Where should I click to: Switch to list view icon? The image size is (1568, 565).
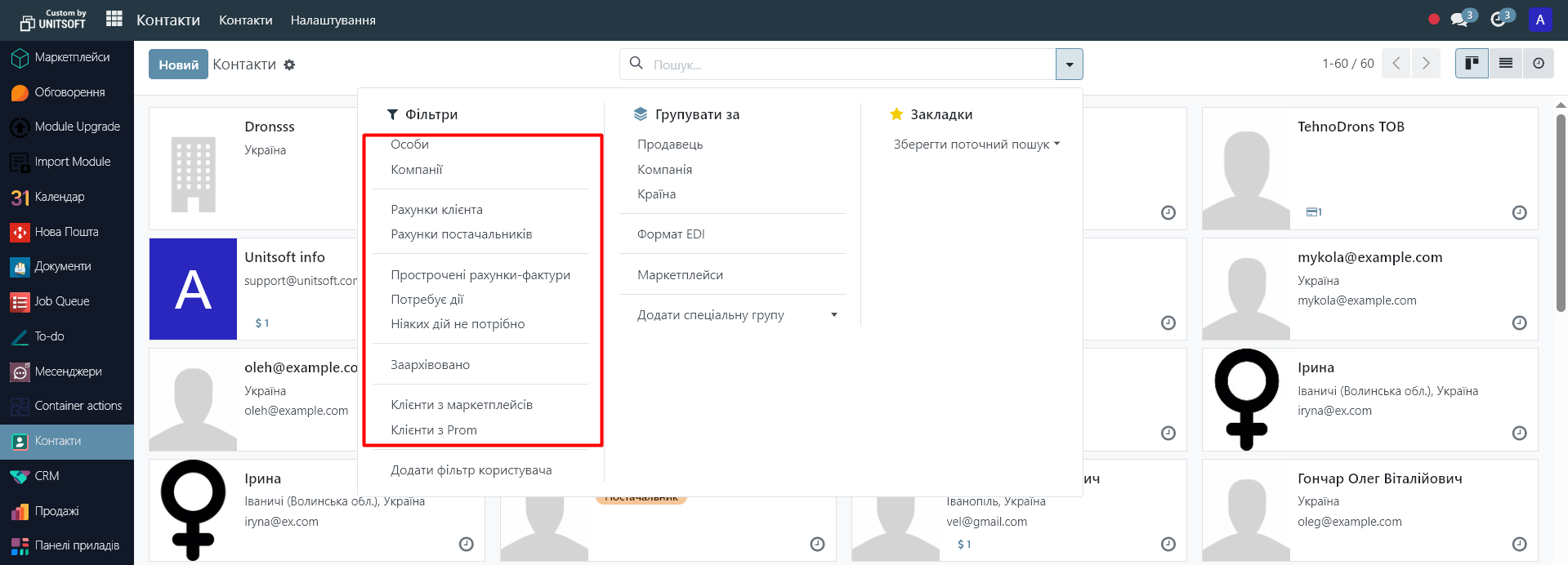(x=1505, y=63)
